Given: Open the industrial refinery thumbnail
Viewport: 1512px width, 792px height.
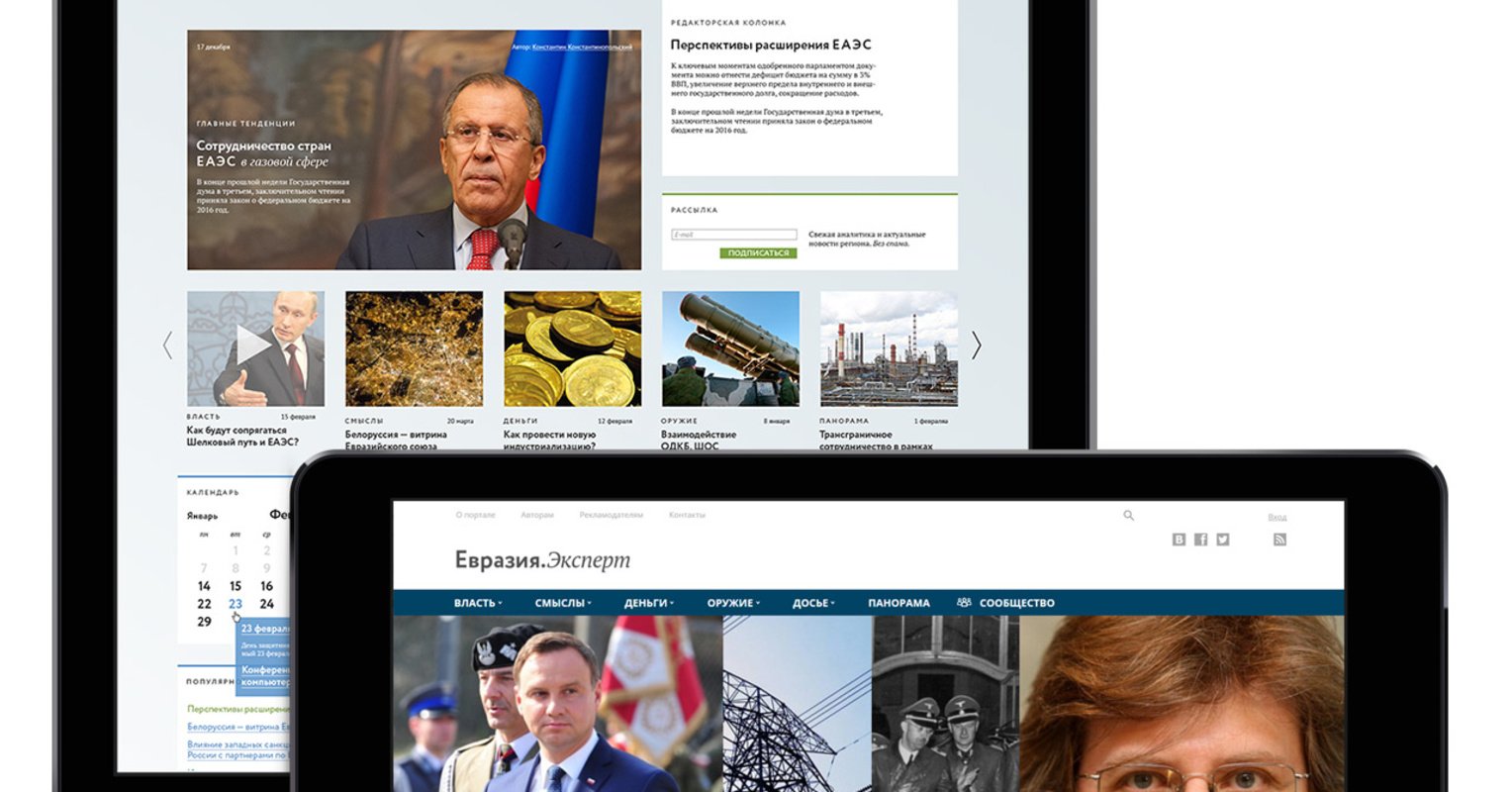Looking at the screenshot, I should pyautogui.click(x=889, y=348).
